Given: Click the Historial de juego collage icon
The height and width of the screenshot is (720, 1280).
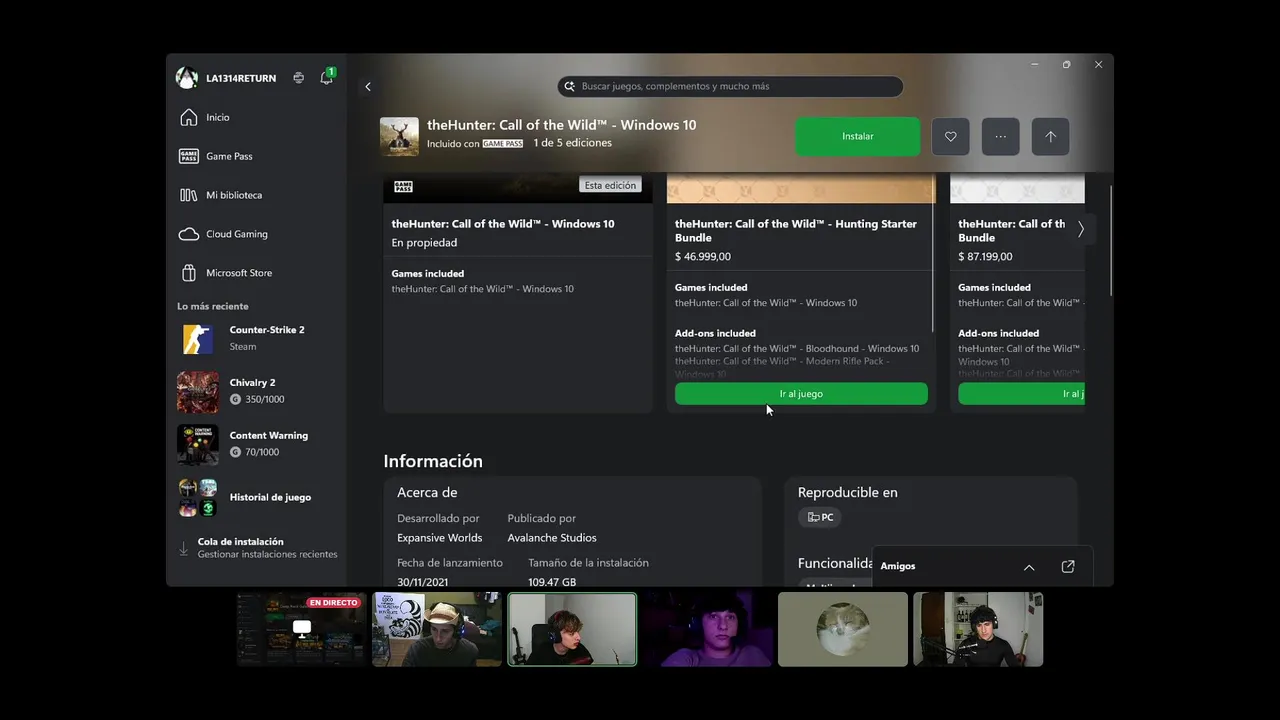Looking at the screenshot, I should coord(198,497).
